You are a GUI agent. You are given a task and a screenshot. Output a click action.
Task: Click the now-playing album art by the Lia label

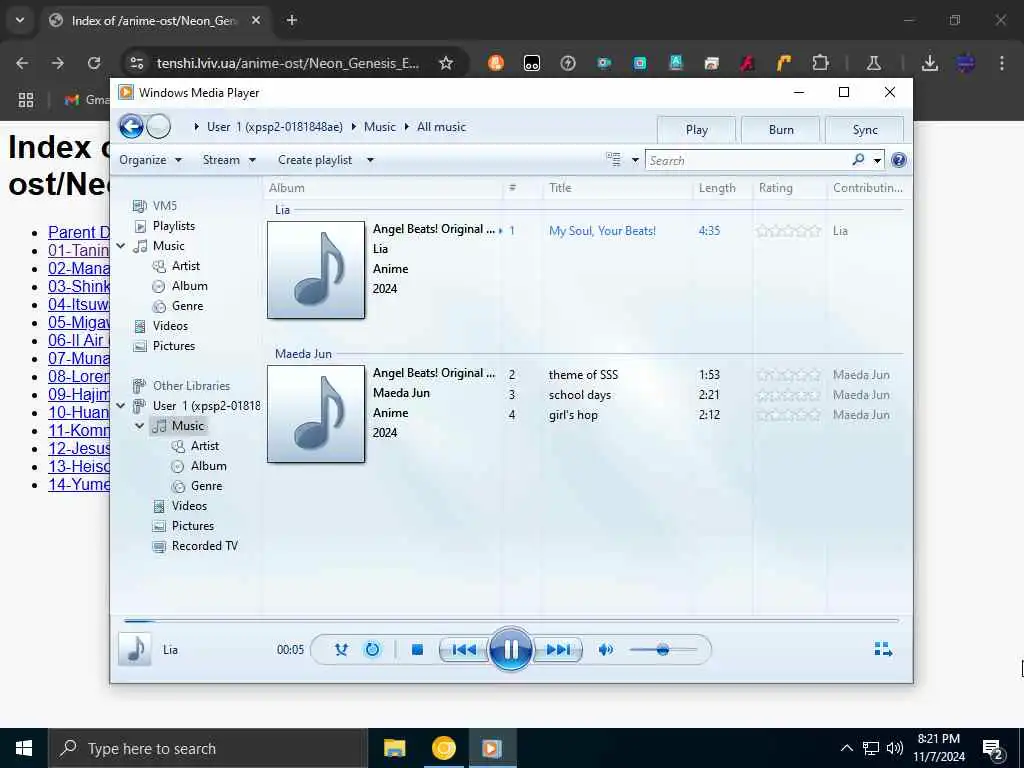click(135, 649)
